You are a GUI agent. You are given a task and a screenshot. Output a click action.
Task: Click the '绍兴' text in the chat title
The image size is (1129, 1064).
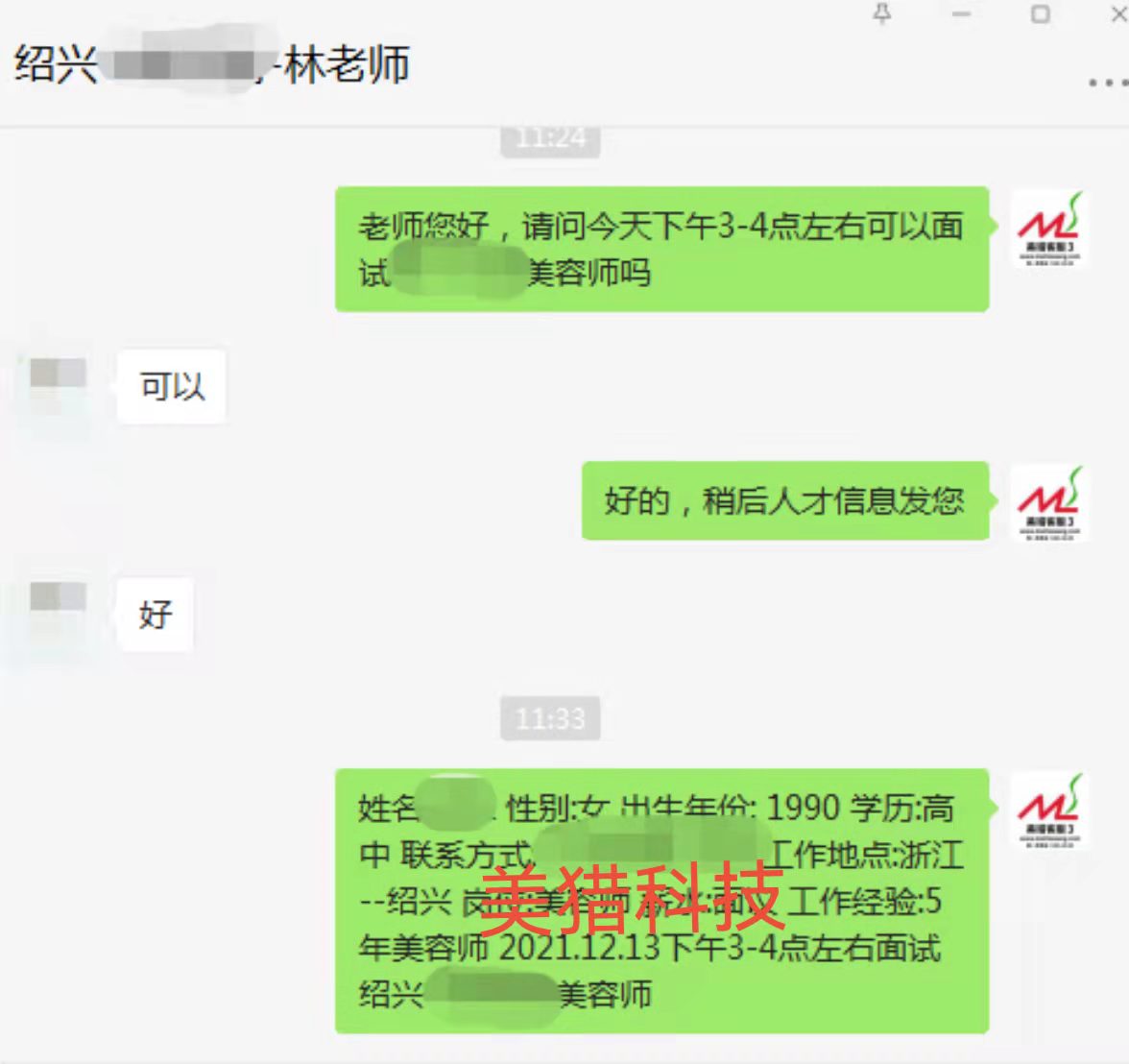click(x=56, y=64)
